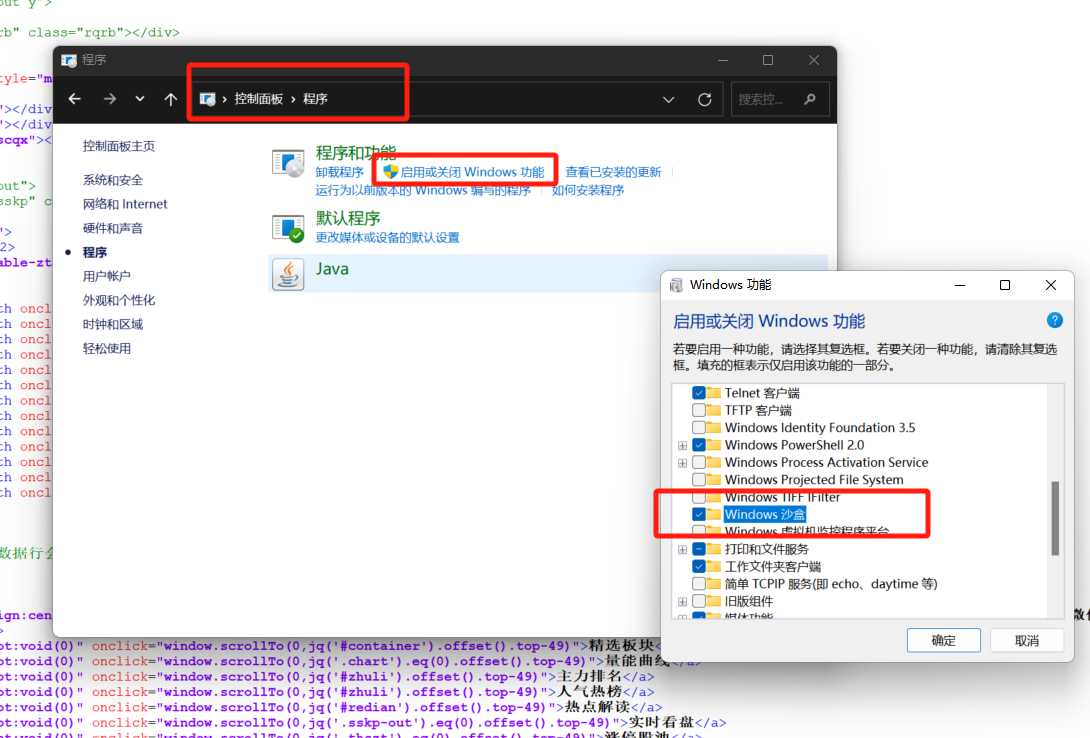Click the Windows 功能 title bar icon
Image resolution: width=1090 pixels, height=738 pixels.
click(676, 285)
